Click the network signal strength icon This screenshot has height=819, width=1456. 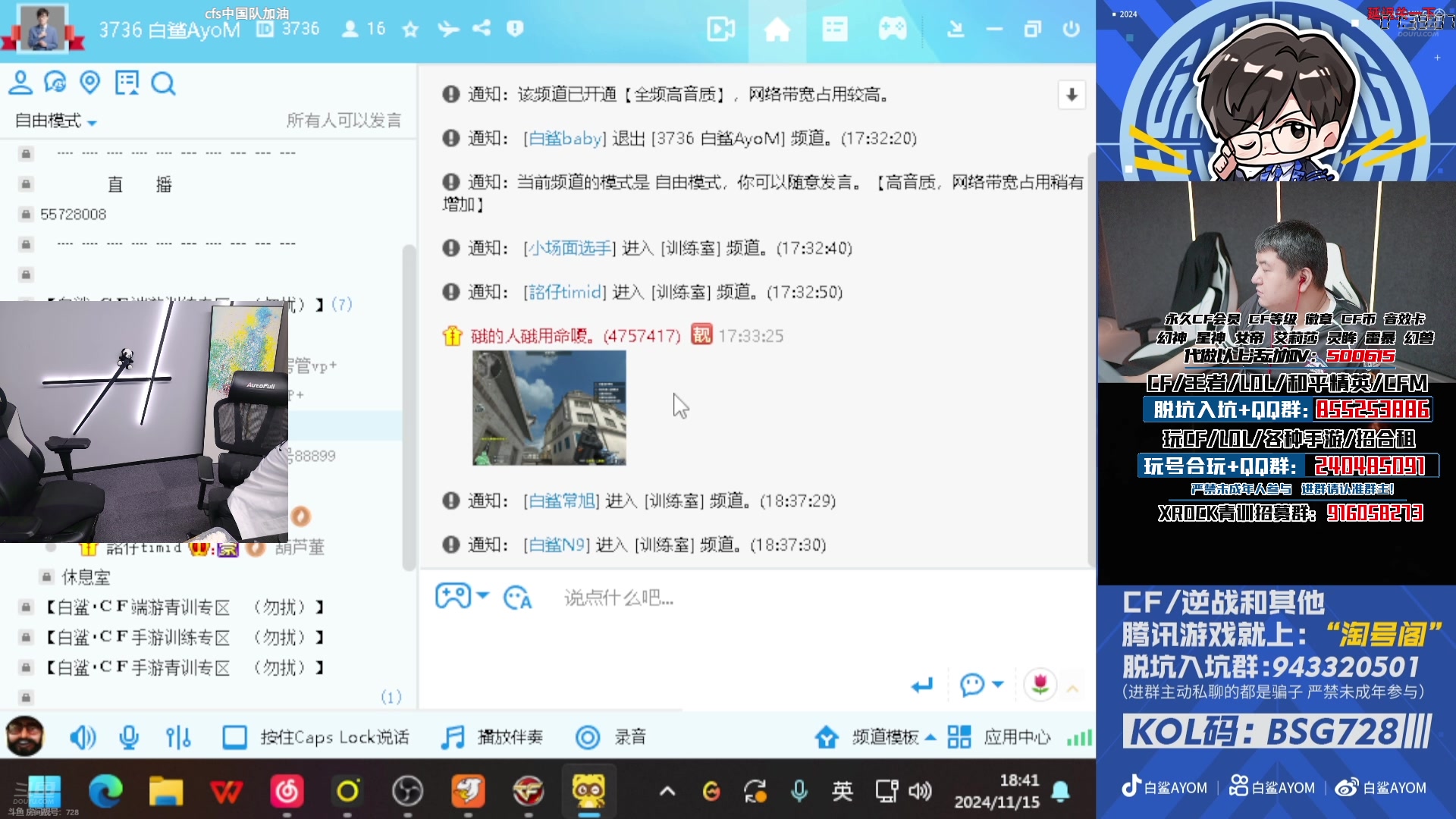point(1079,737)
